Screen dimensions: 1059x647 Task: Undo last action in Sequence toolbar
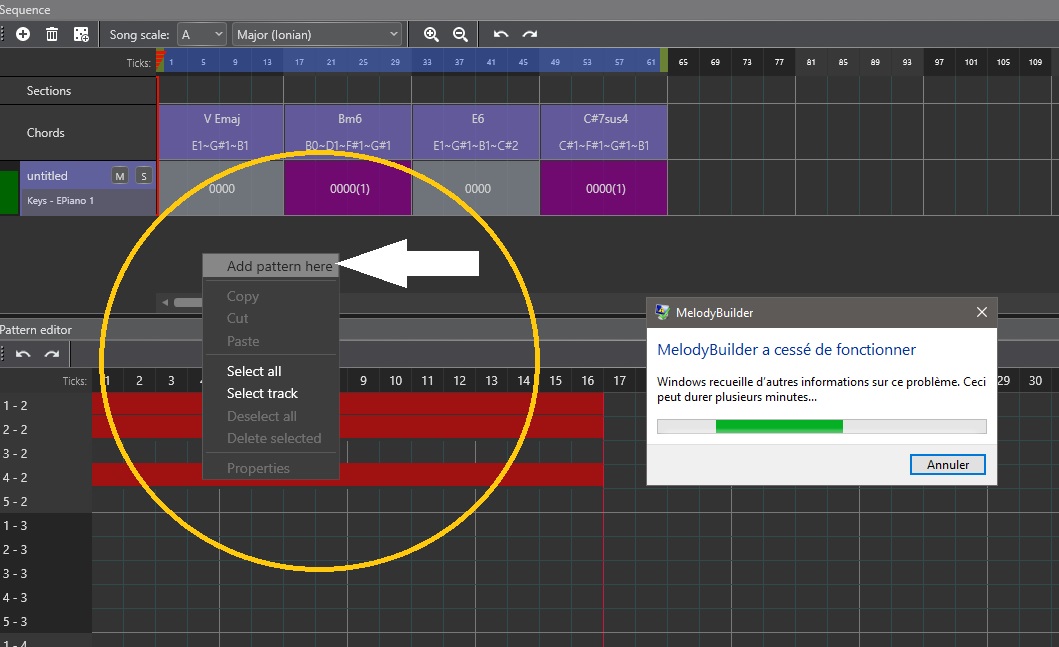point(501,34)
